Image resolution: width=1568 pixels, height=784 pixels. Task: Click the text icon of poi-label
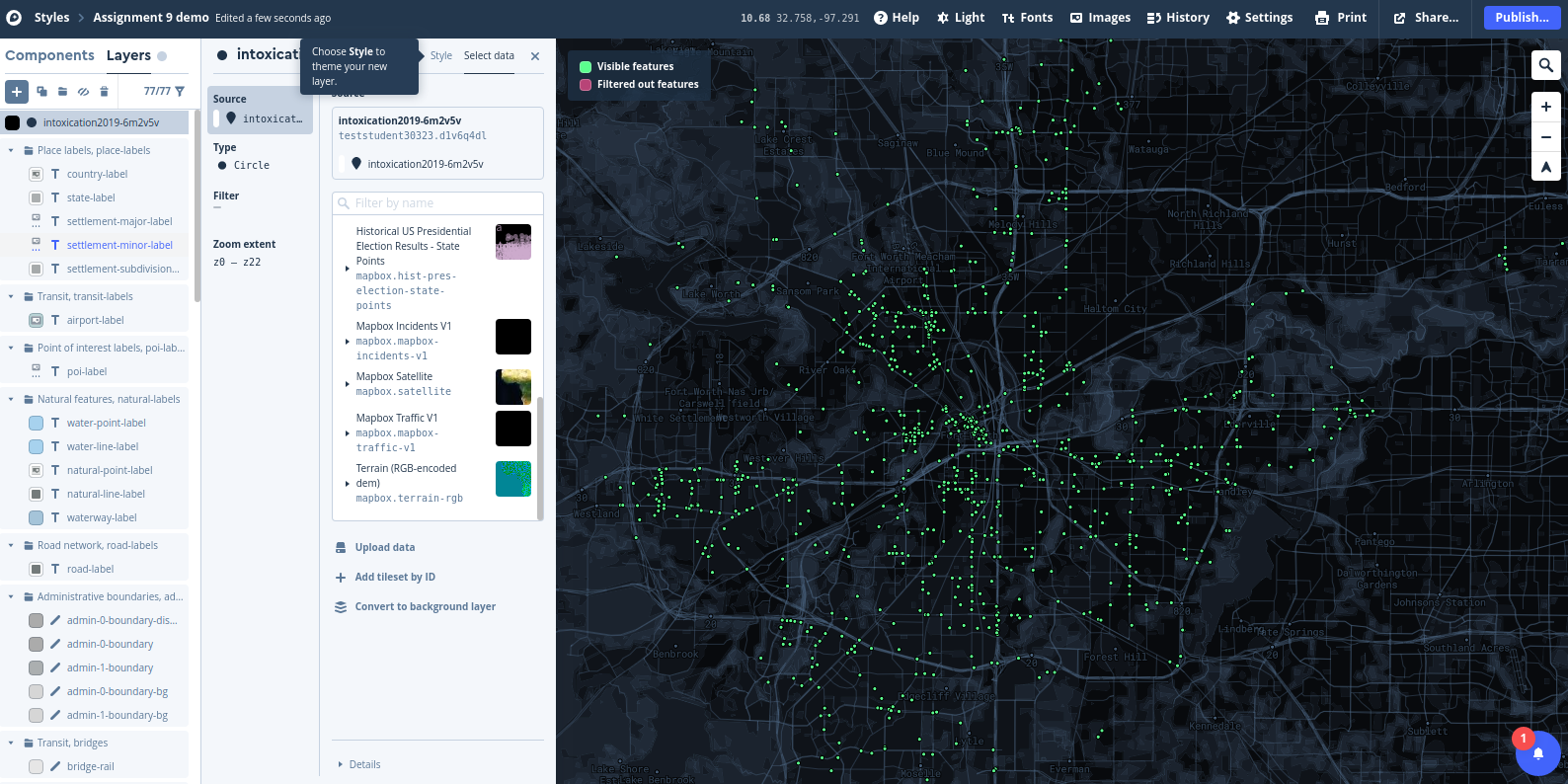[55, 372]
